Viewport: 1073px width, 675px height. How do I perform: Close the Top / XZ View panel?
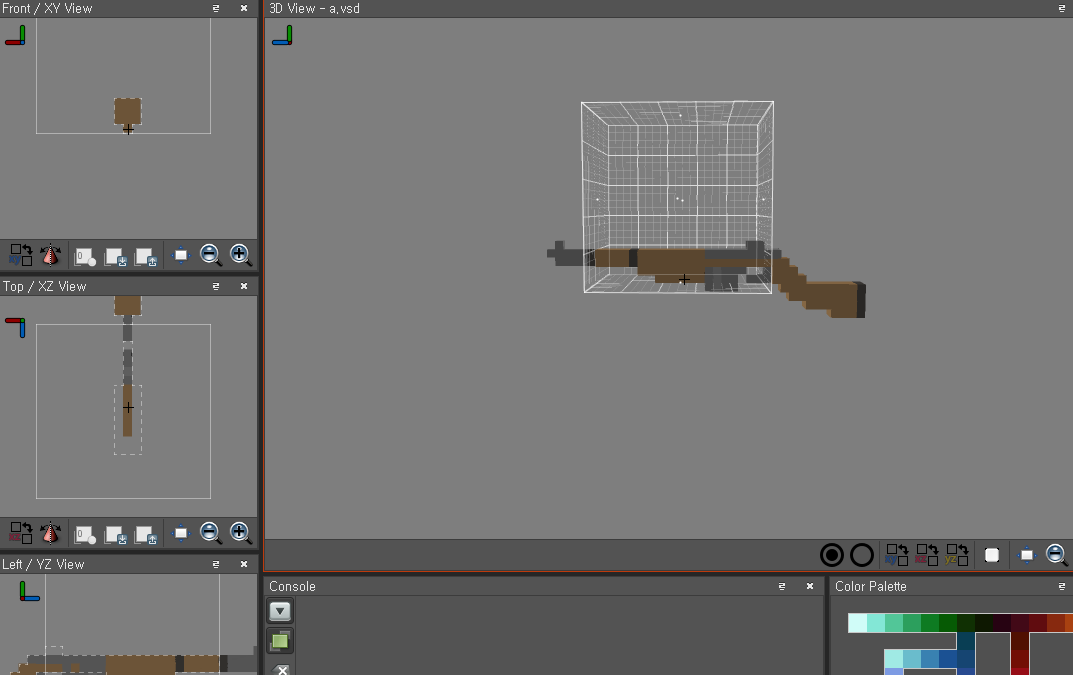click(x=244, y=286)
